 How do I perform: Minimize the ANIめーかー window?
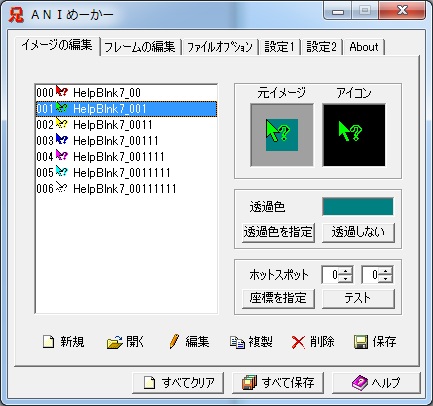point(338,11)
